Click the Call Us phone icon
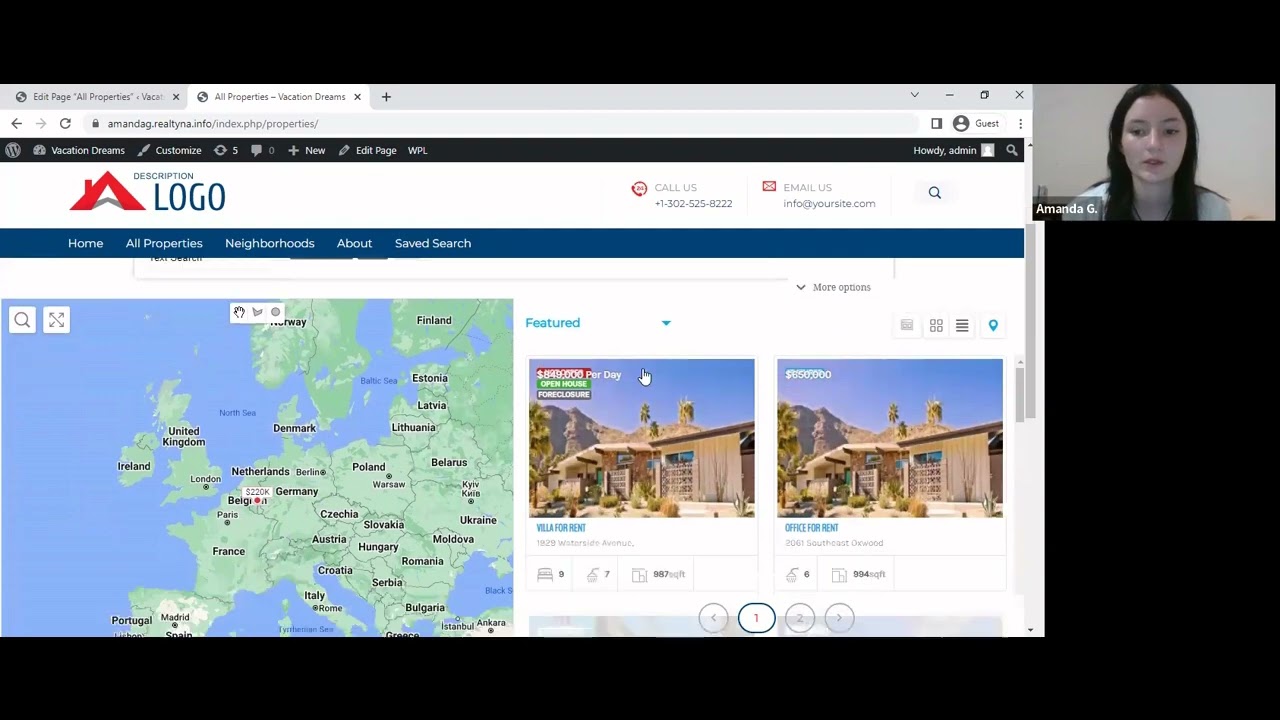Viewport: 1280px width, 720px height. point(639,188)
